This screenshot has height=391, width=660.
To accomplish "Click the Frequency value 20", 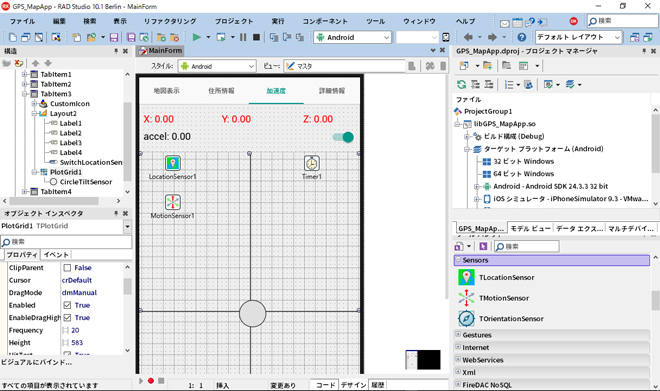I will tap(75, 330).
